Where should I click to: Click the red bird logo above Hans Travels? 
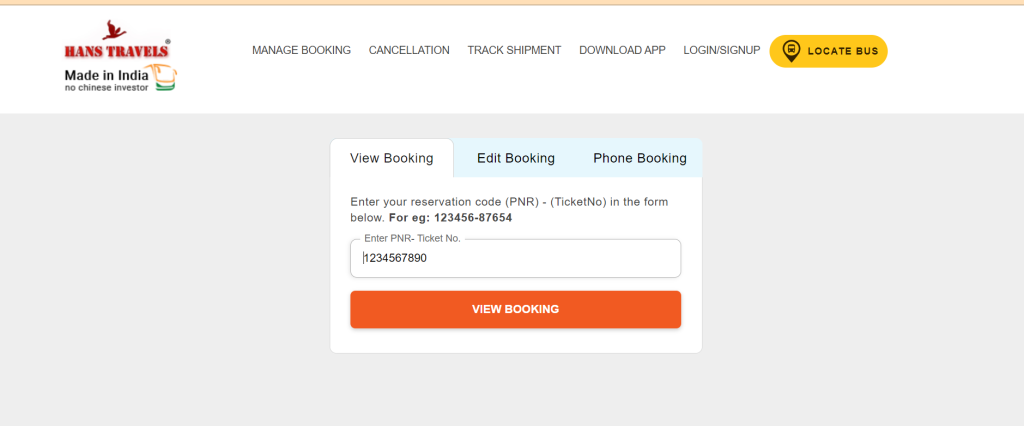coord(114,30)
